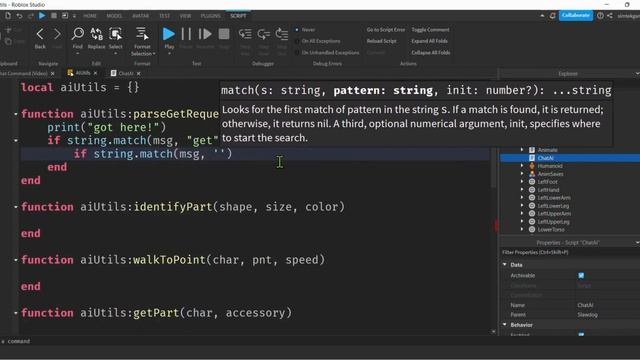Click the share icon in title bar

pyautogui.click(x=610, y=16)
